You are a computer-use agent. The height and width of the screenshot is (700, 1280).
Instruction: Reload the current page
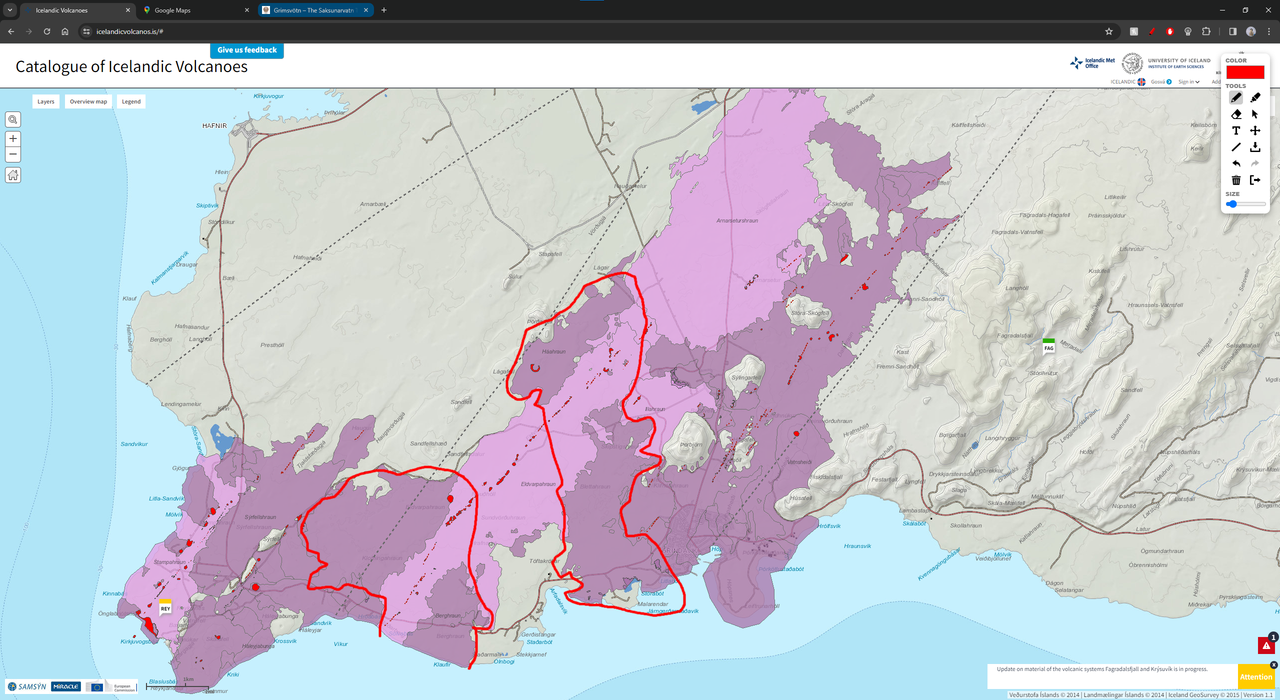tap(46, 31)
